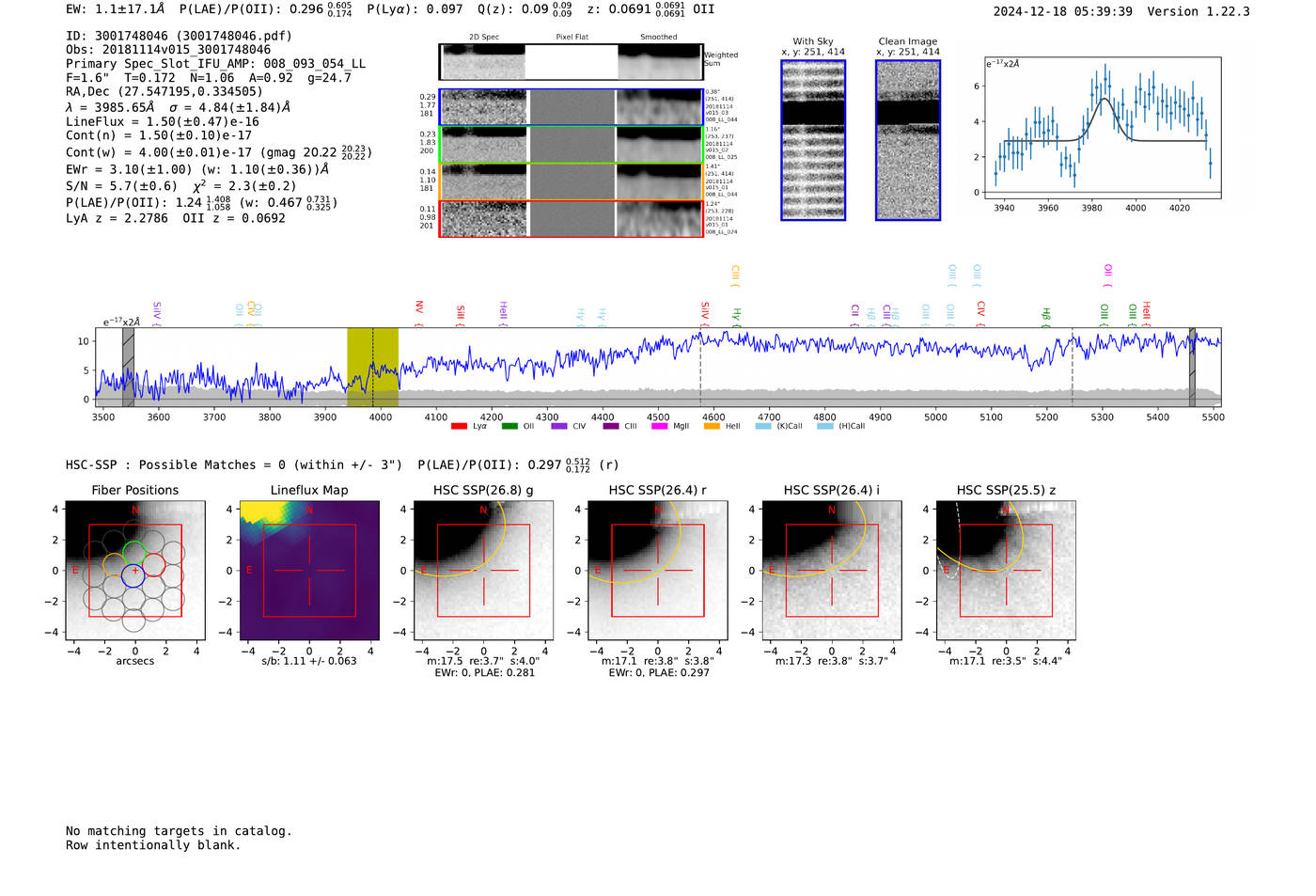Click the Gaussian emission line fit plot

click(1103, 128)
